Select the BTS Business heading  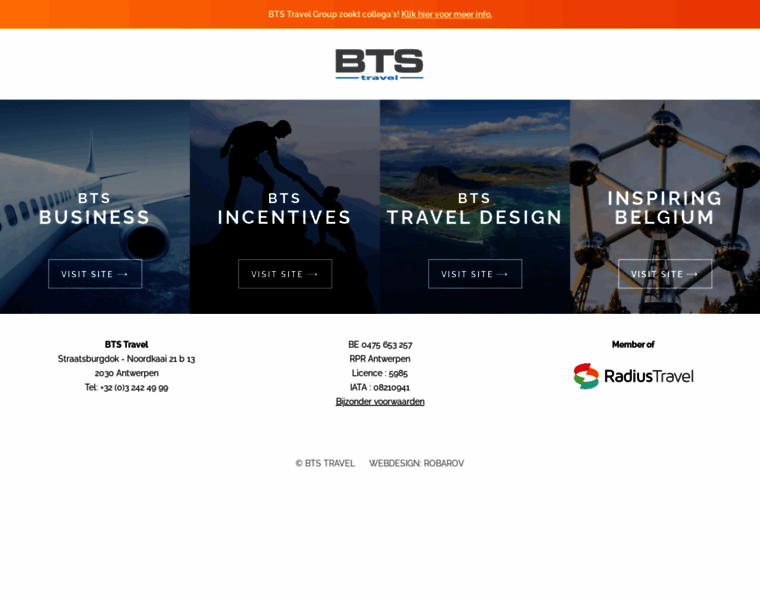pos(95,209)
